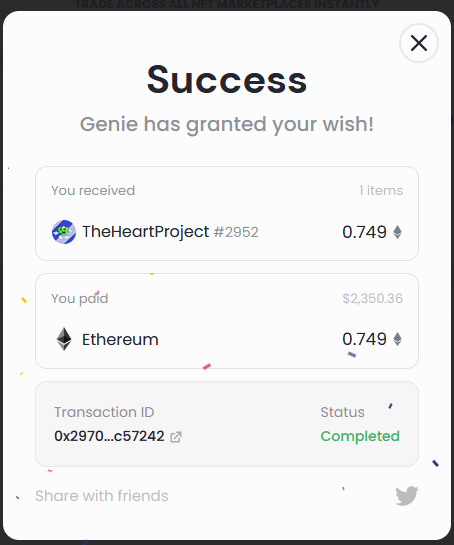Click ETH symbol beside received 0.749
The width and height of the screenshot is (454, 545).
[x=397, y=232]
